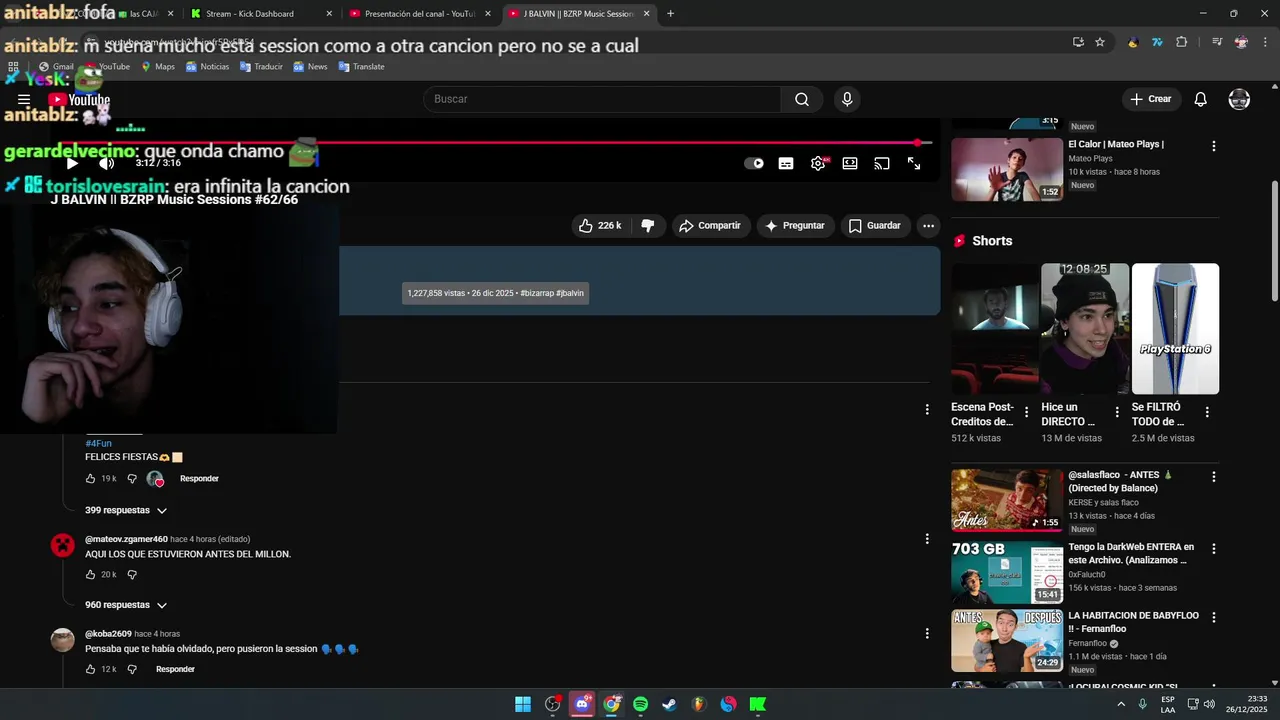
Task: Cast video with Play on TV icon
Action: [x=882, y=163]
